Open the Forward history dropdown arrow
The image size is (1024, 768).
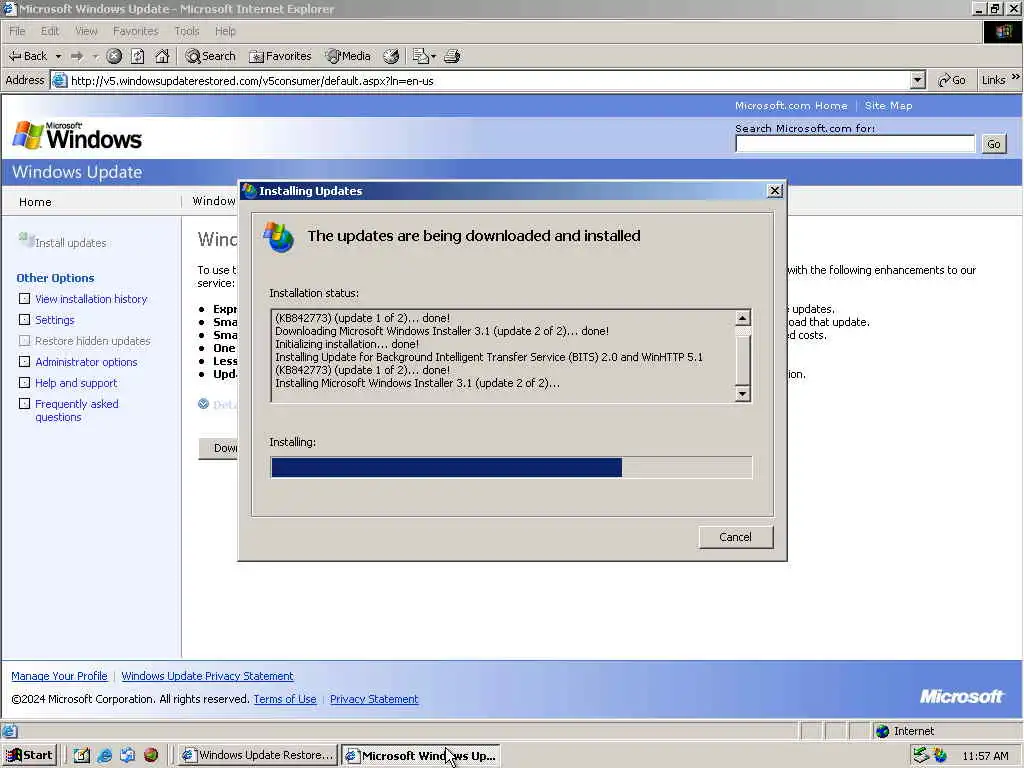click(x=95, y=57)
